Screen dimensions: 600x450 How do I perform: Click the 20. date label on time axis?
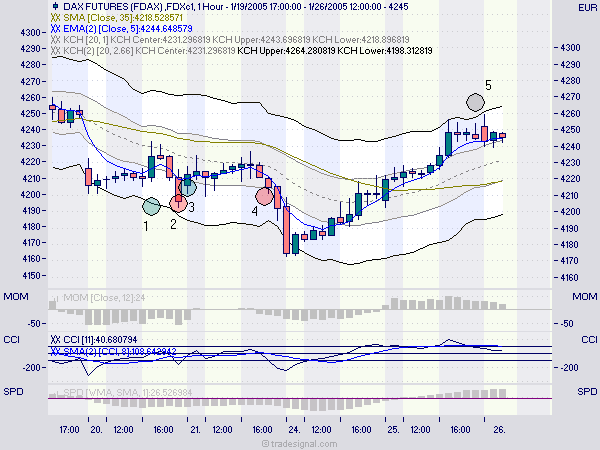tap(96, 430)
